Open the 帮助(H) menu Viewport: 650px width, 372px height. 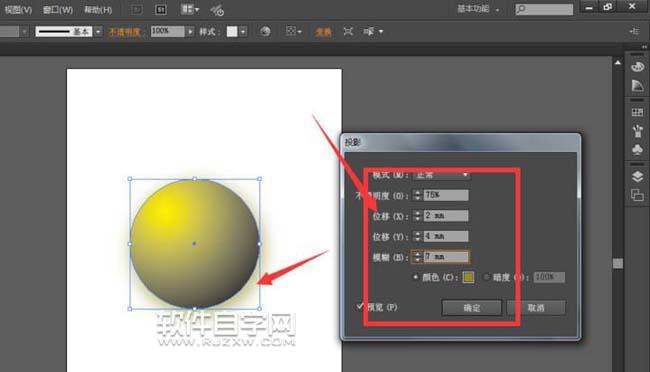[98, 10]
